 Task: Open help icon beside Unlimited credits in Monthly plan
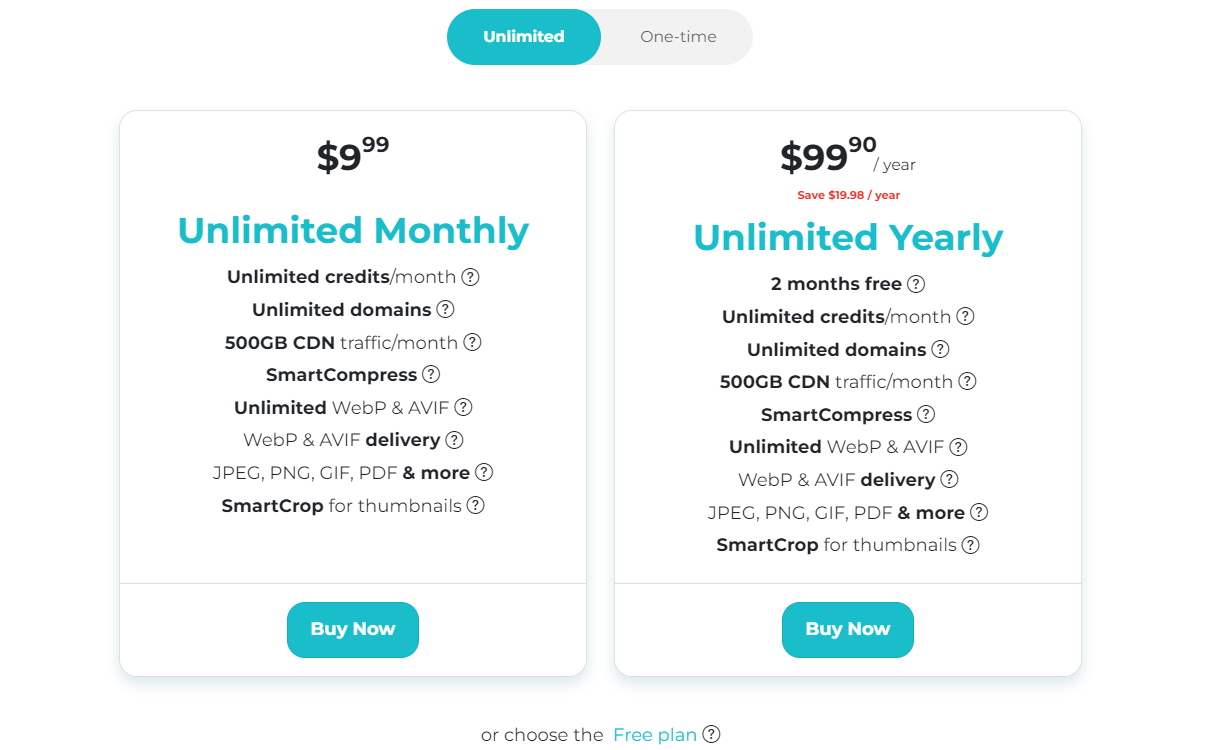(x=470, y=277)
